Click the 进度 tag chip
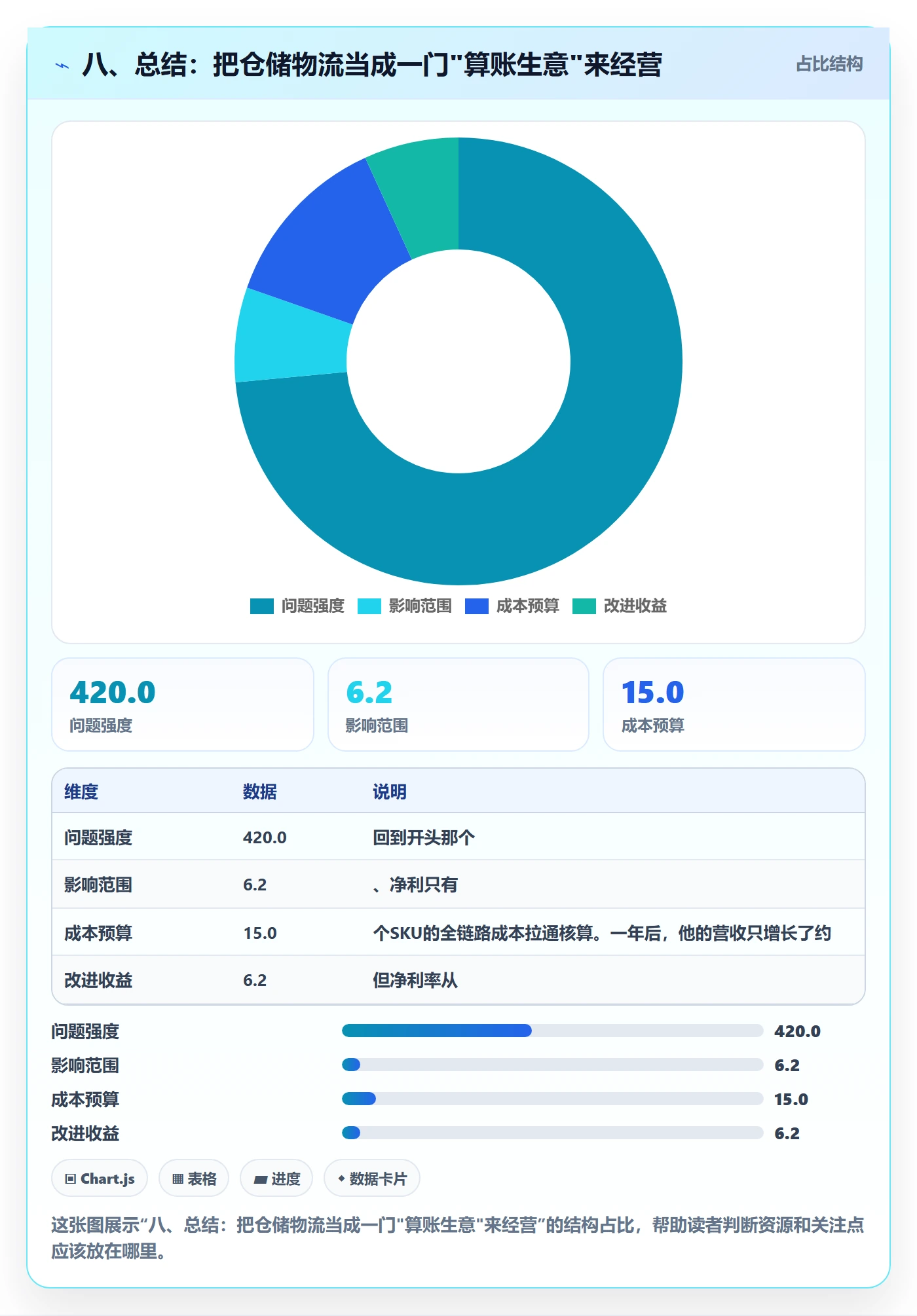 coord(276,1179)
